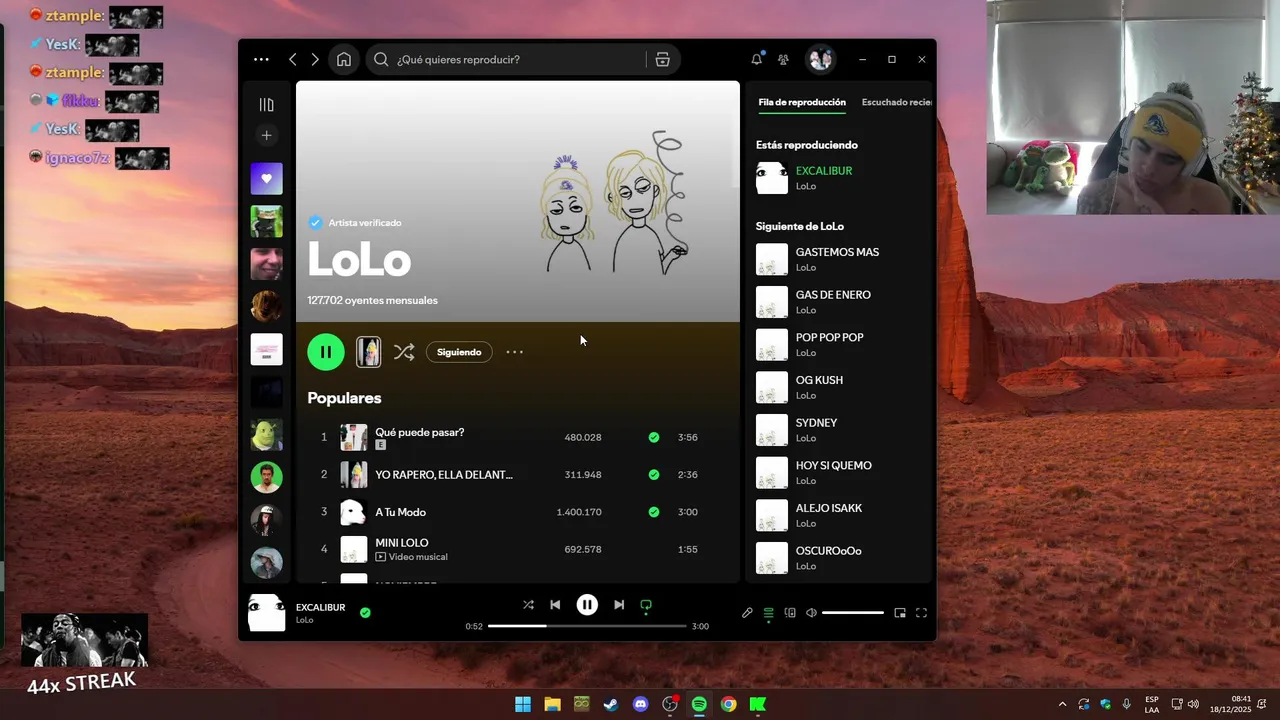Skip to the next track
1280x720 pixels.
(x=619, y=605)
